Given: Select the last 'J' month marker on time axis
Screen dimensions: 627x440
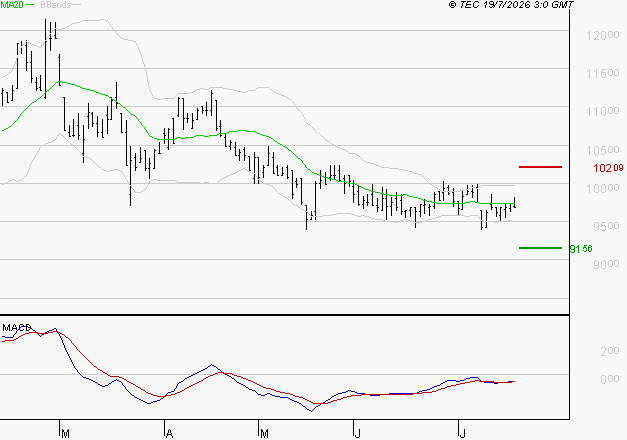Looking at the screenshot, I should pyautogui.click(x=462, y=434).
